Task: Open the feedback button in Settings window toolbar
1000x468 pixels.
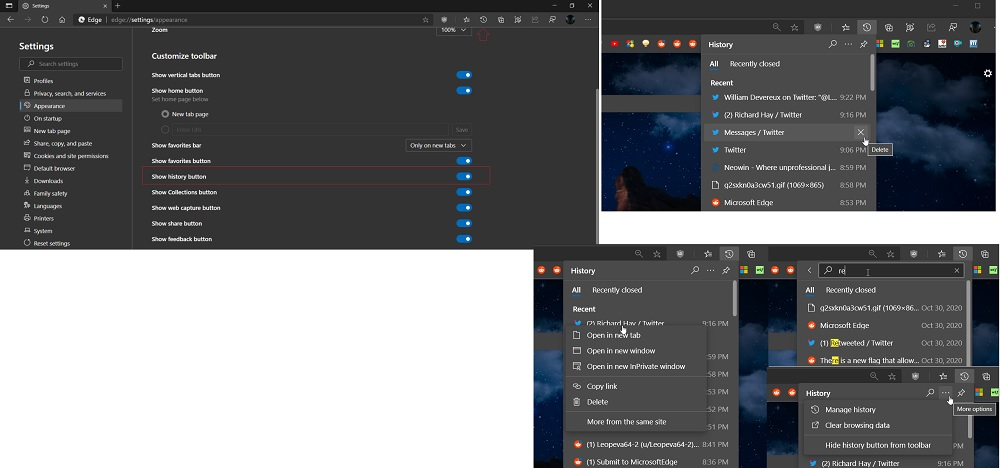Action: (x=552, y=20)
